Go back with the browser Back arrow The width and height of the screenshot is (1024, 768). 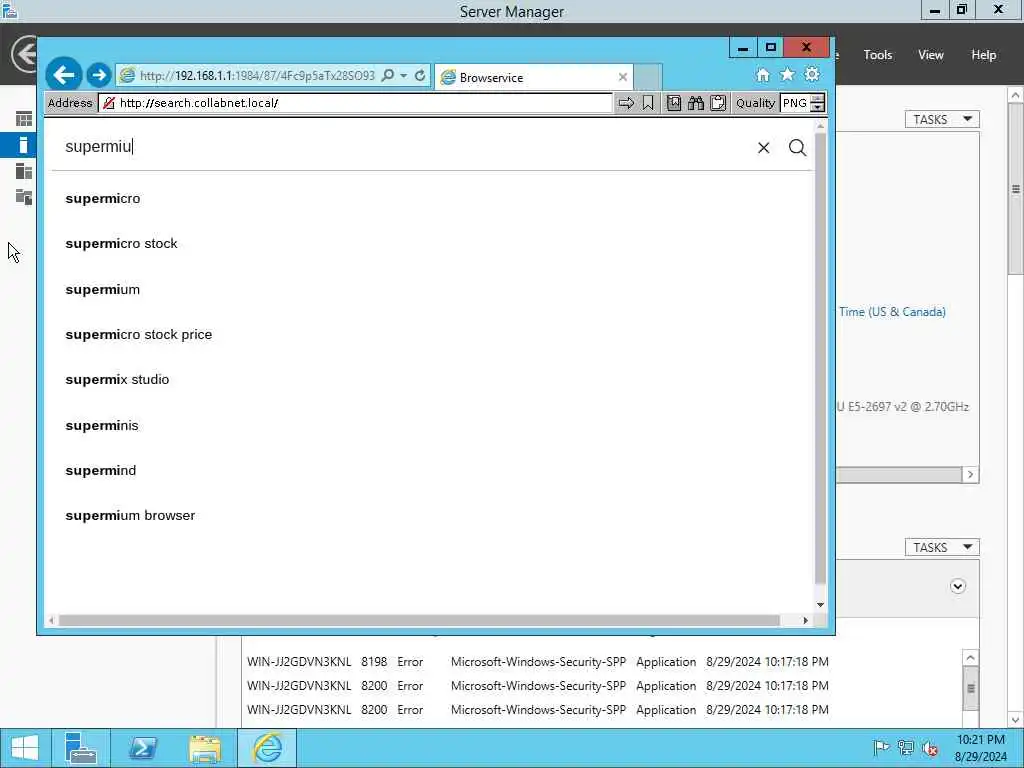click(64, 75)
